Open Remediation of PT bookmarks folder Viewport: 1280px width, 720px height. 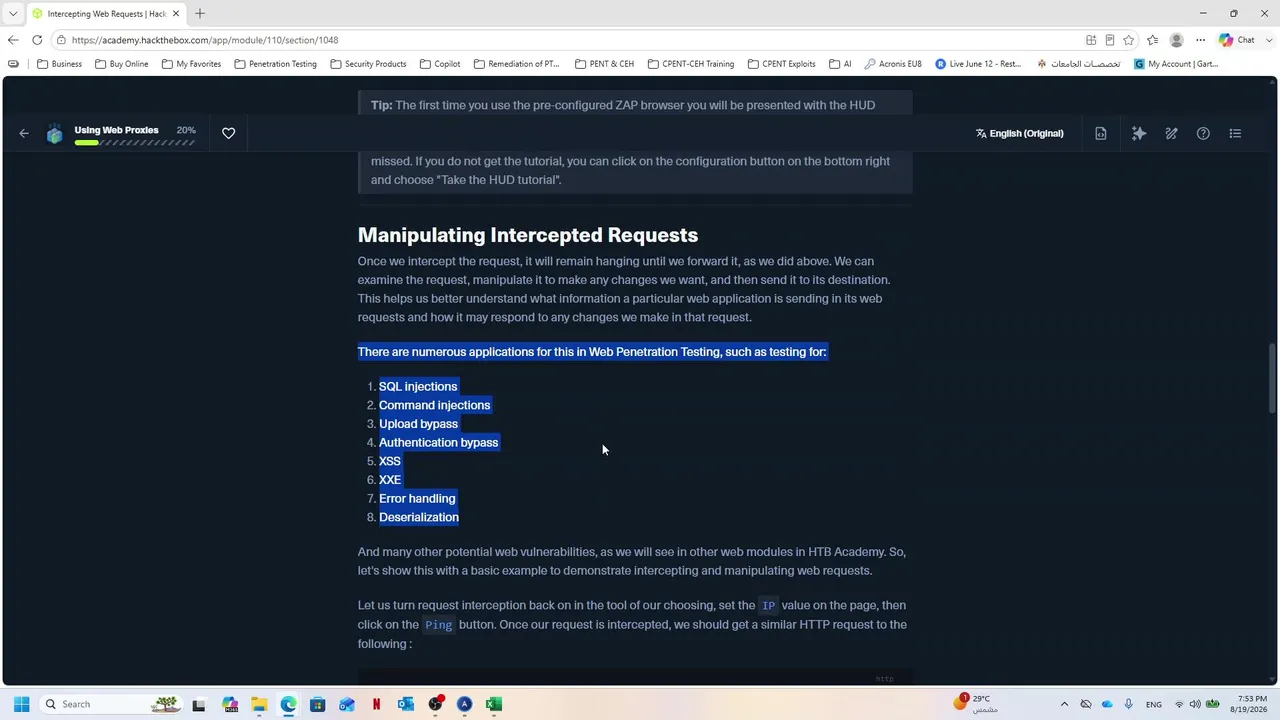click(x=517, y=64)
